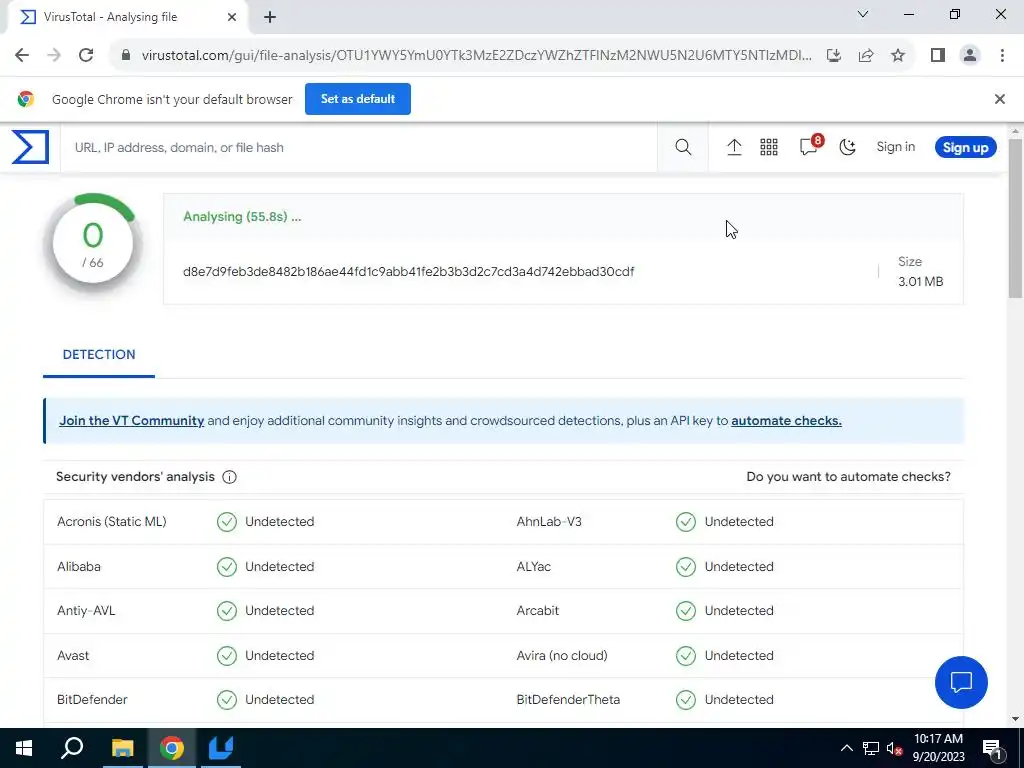Screen dimensions: 1024x768
Task: Click the muted volume tray icon
Action: click(895, 748)
